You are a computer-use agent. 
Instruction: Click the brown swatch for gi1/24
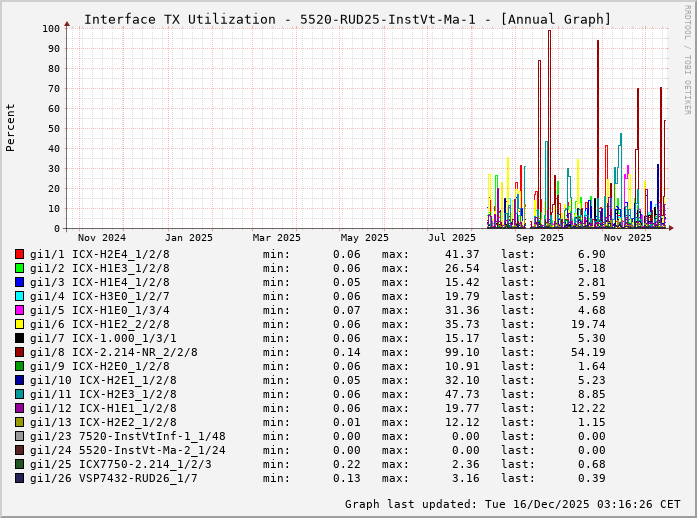19,450
